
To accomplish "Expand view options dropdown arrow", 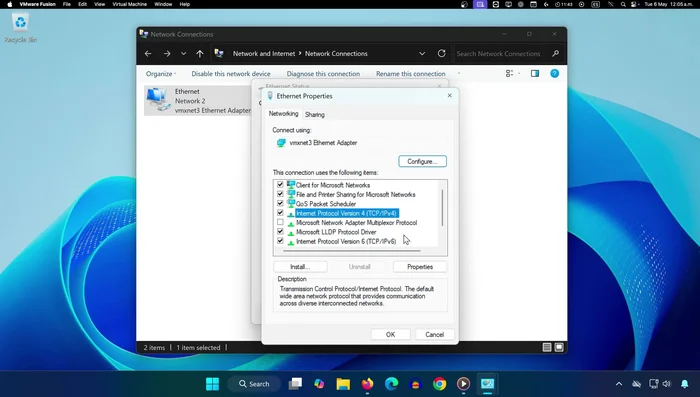I will click(x=519, y=74).
